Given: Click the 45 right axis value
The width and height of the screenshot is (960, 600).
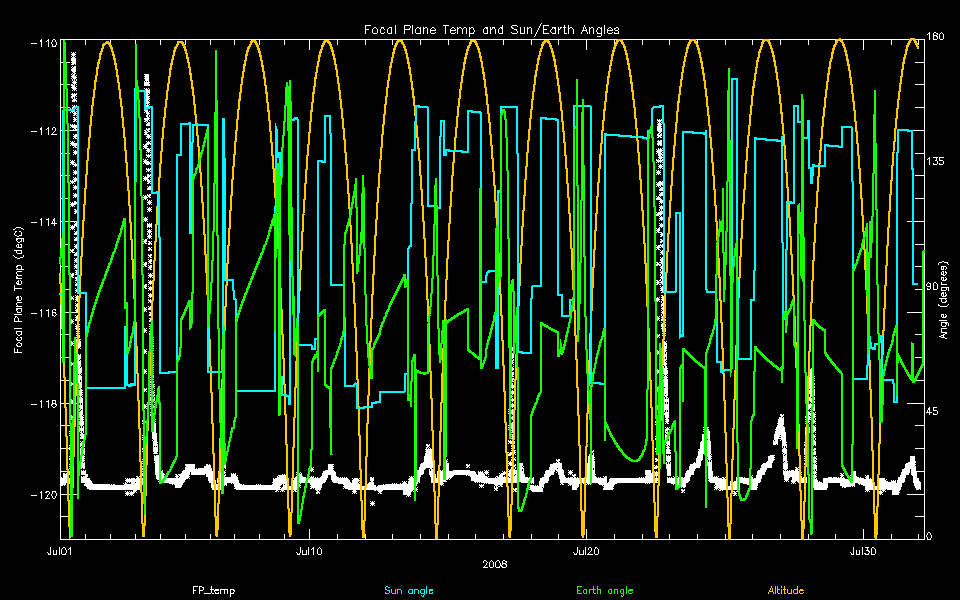Looking at the screenshot, I should point(932,411).
